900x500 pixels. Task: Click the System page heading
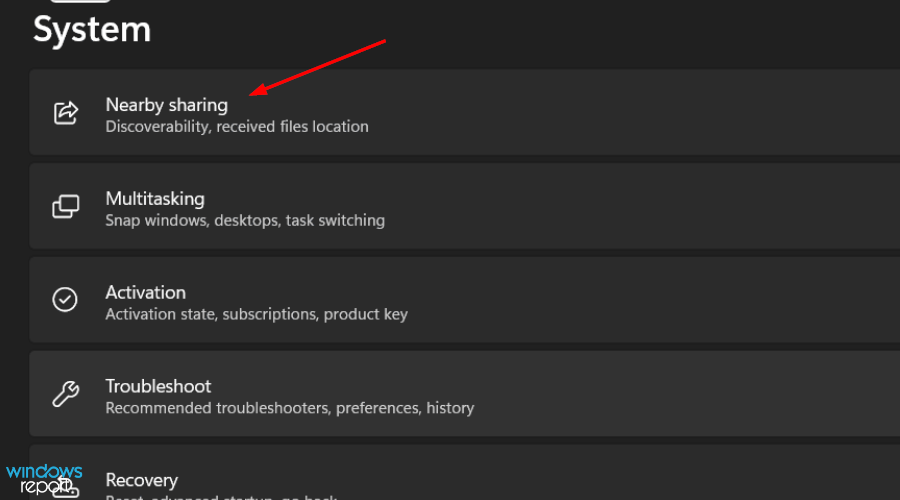(x=92, y=29)
